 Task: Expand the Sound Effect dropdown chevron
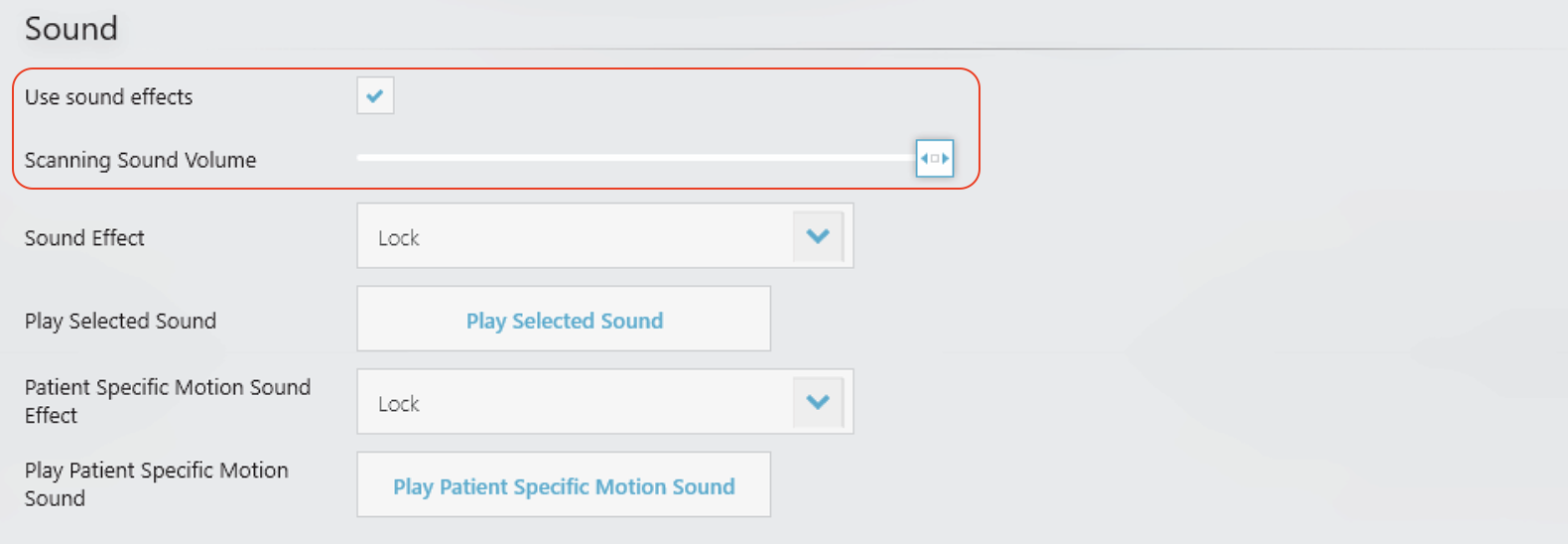click(x=818, y=236)
